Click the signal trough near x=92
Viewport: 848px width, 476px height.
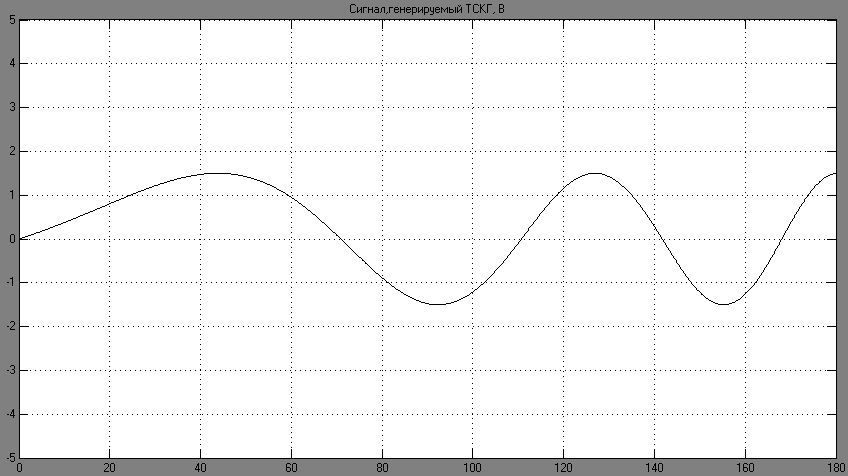(x=438, y=305)
